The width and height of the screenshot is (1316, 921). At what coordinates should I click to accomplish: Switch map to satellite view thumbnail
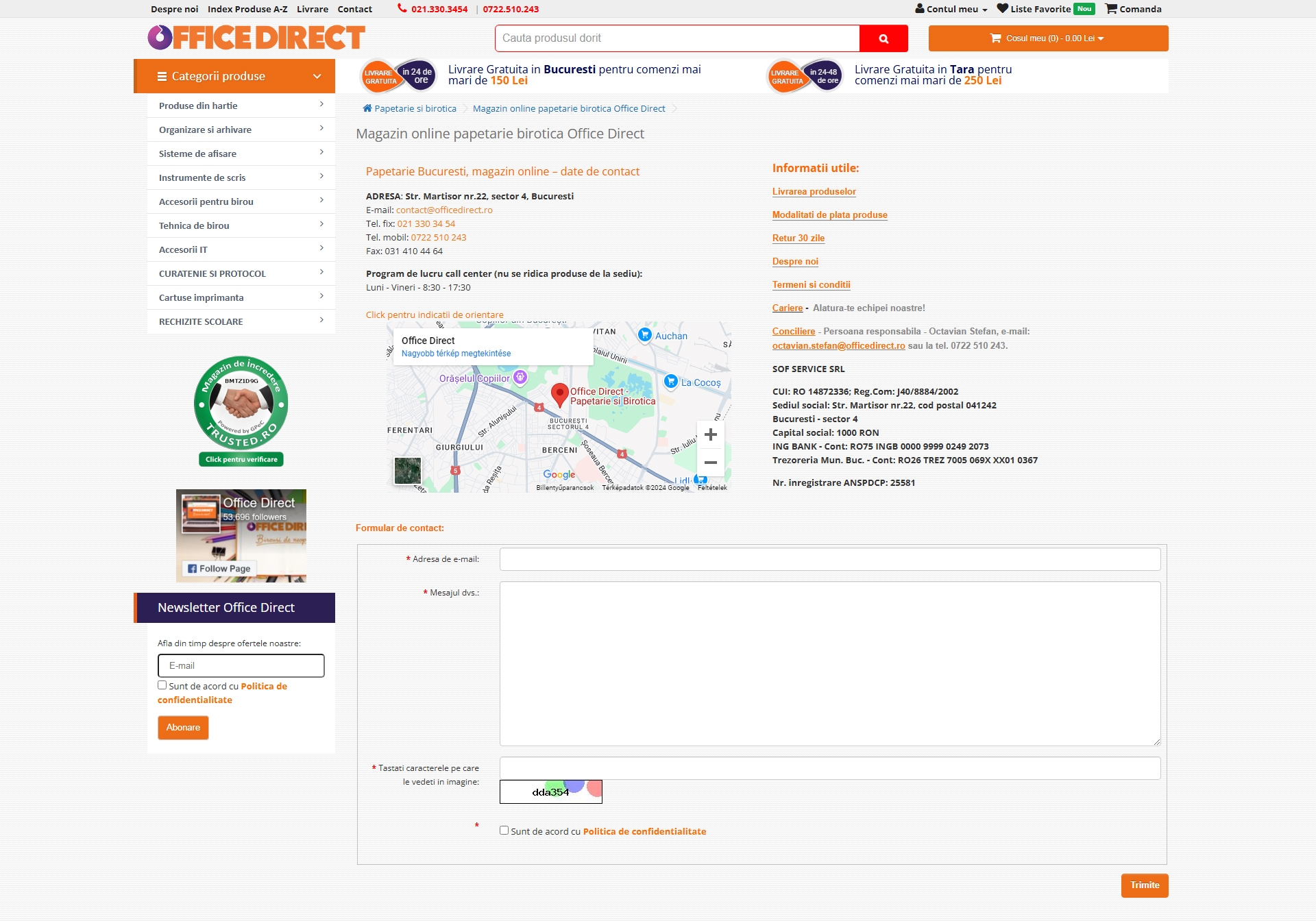(x=408, y=471)
